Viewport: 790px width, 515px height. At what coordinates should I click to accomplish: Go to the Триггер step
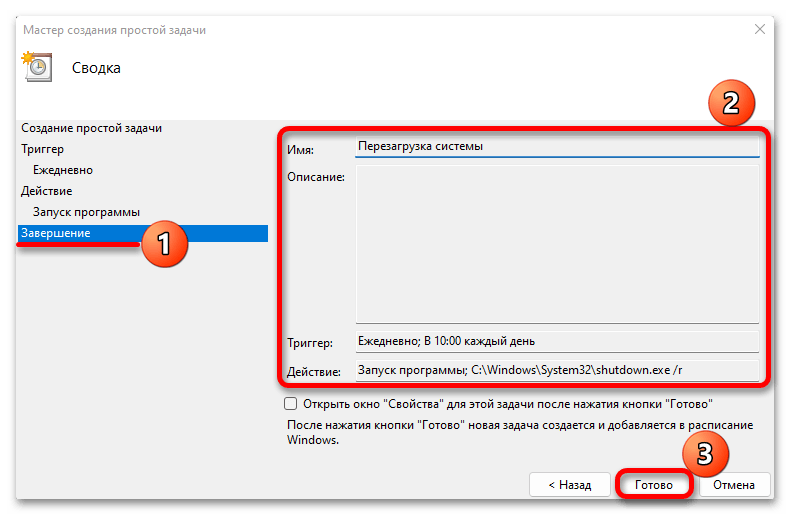42,149
